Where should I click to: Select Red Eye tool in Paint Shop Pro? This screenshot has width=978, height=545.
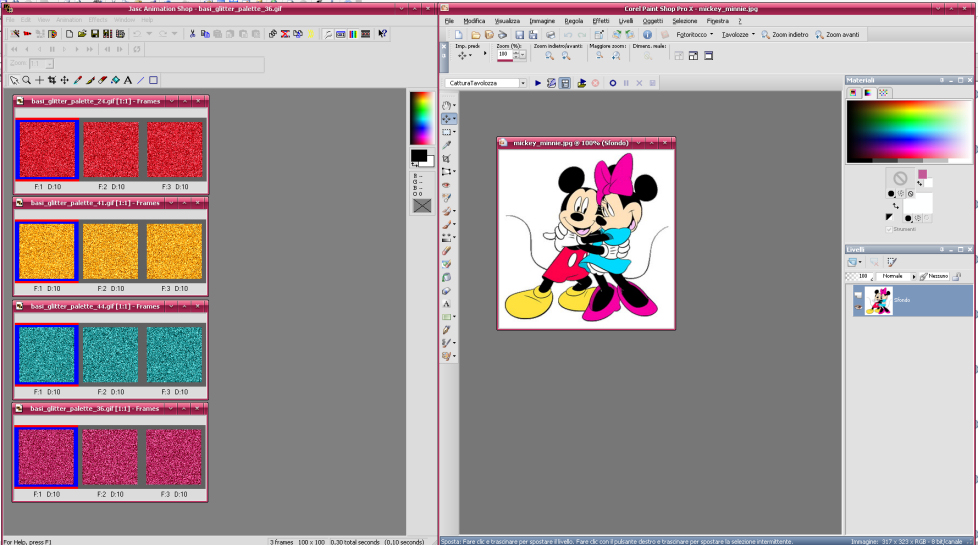point(447,185)
